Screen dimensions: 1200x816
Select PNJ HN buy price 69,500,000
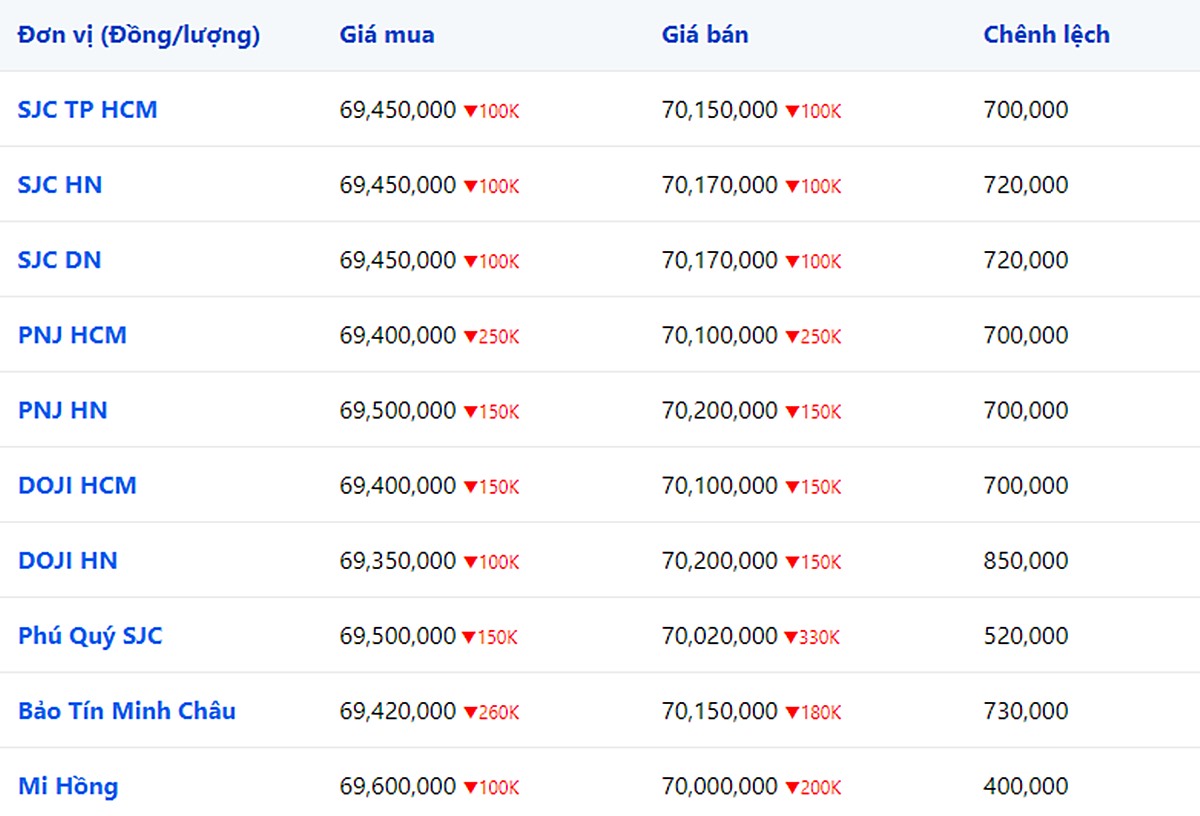[398, 410]
